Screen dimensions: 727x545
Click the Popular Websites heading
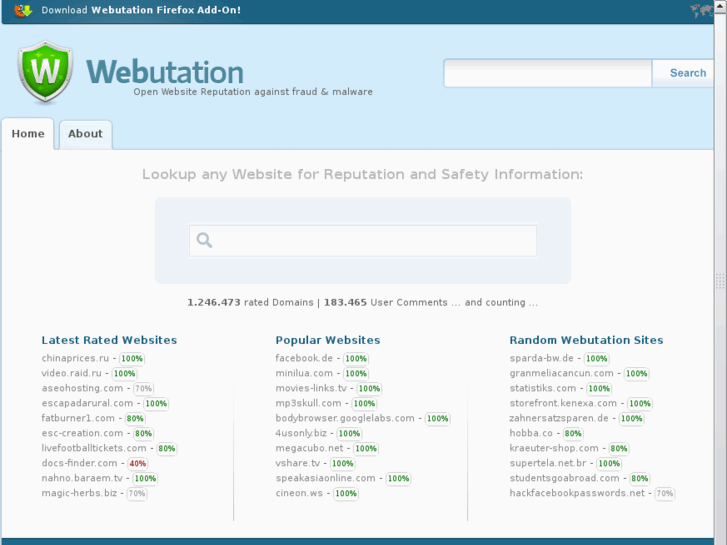[328, 340]
